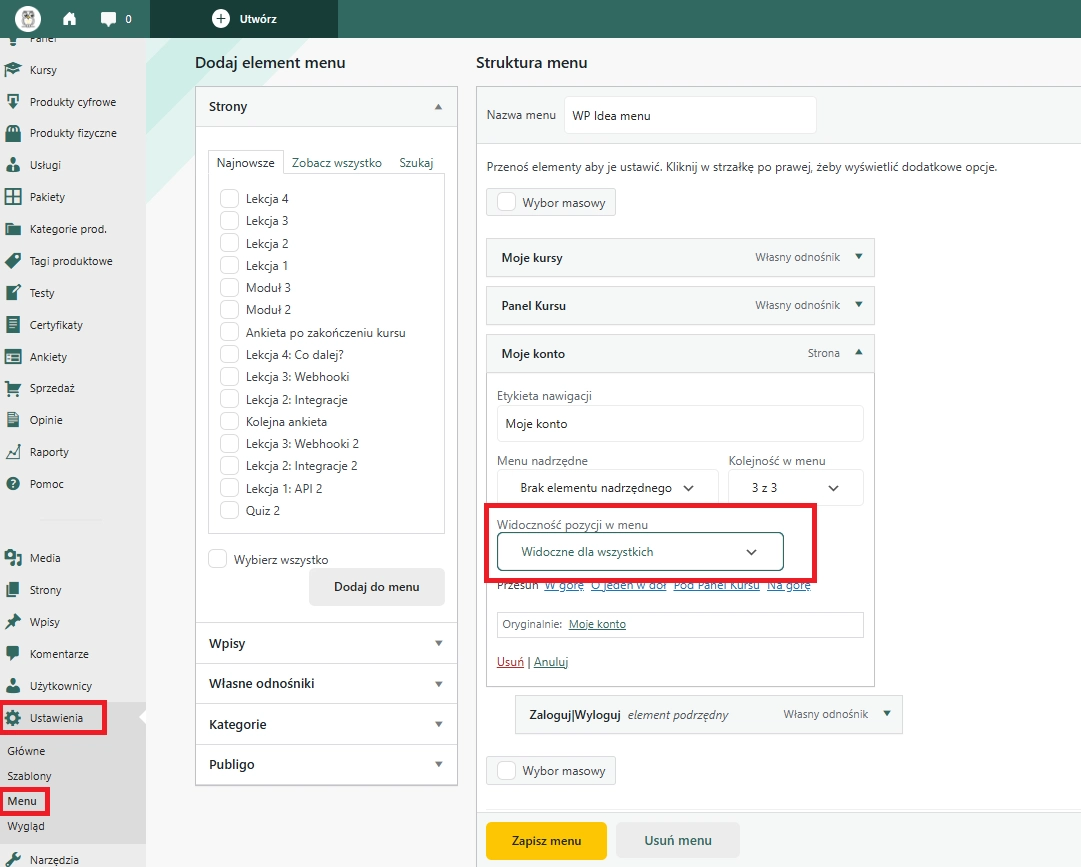Open the home icon in top bar
Viewport: 1081px width, 867px height.
(x=70, y=19)
